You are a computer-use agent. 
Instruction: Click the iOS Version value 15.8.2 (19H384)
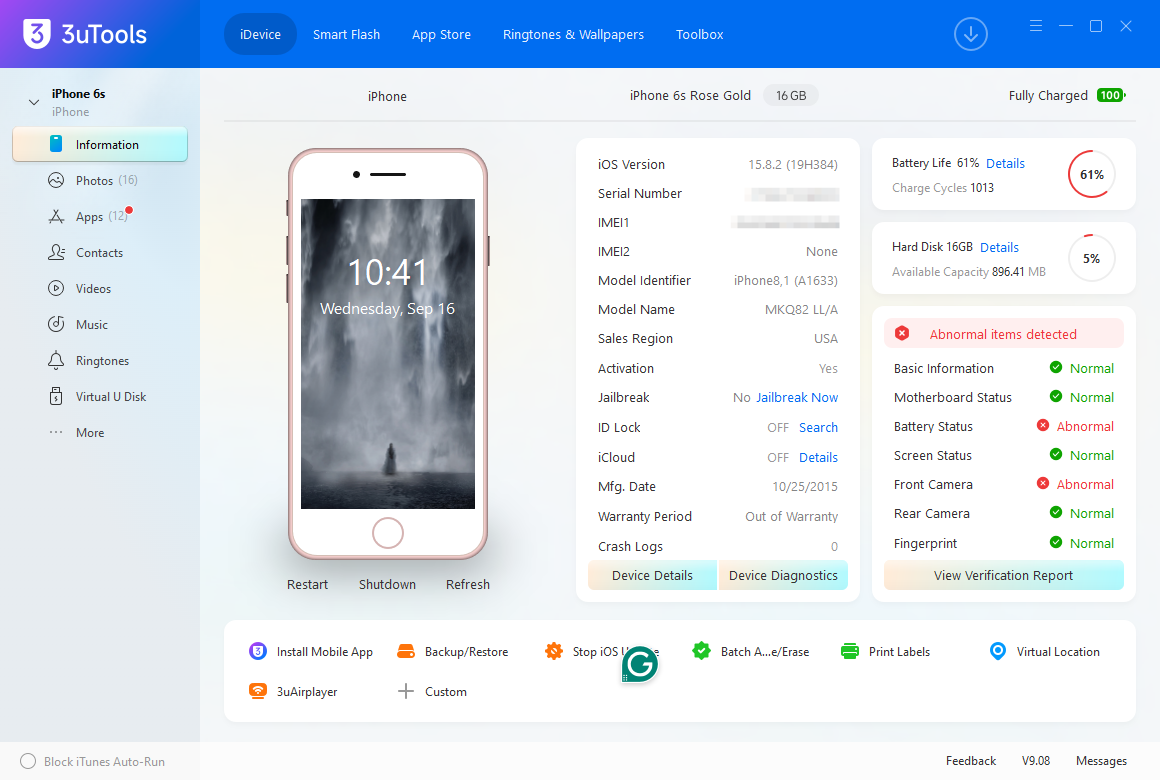[792, 164]
